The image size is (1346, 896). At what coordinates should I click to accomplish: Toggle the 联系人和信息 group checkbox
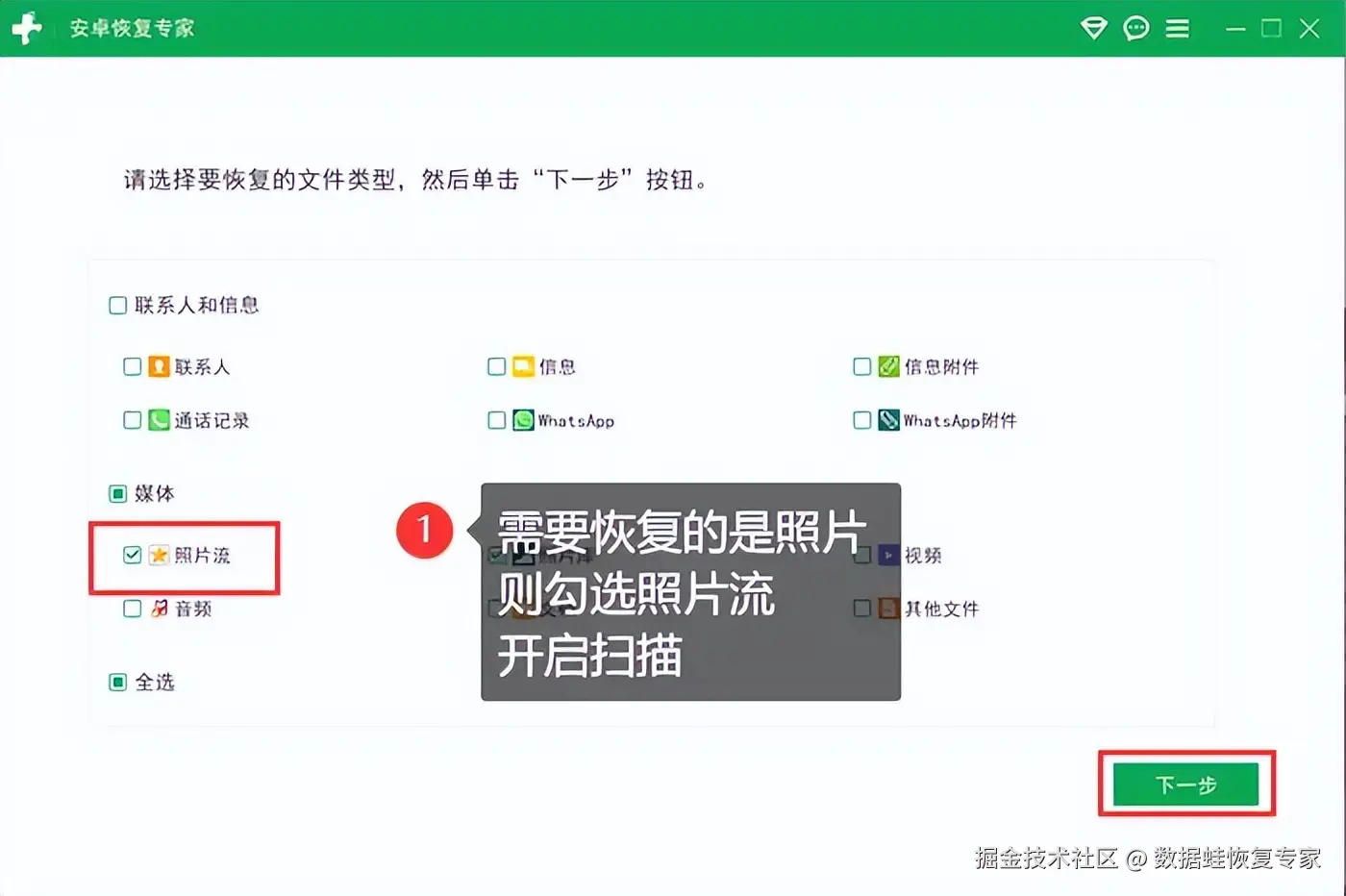click(118, 306)
